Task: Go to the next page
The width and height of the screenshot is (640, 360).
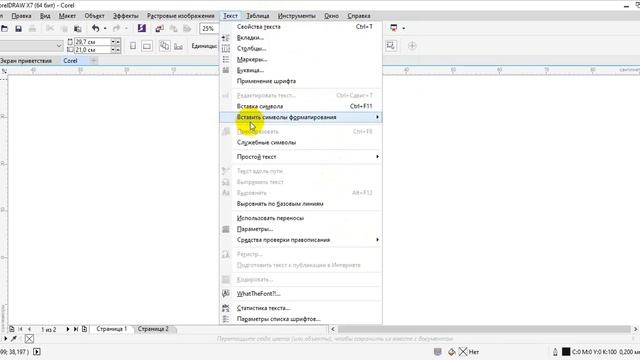Action: [68, 329]
